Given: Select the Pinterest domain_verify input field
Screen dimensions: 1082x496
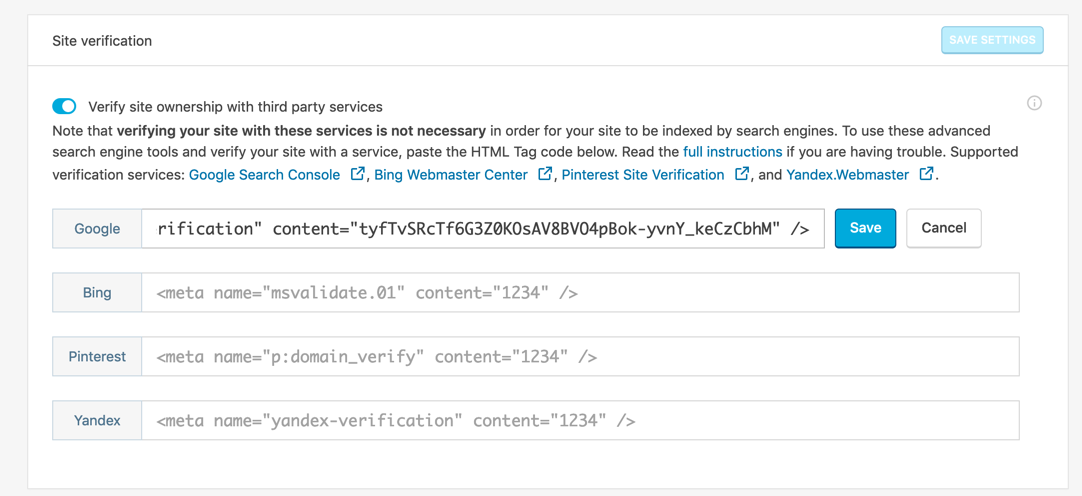Looking at the screenshot, I should (580, 357).
